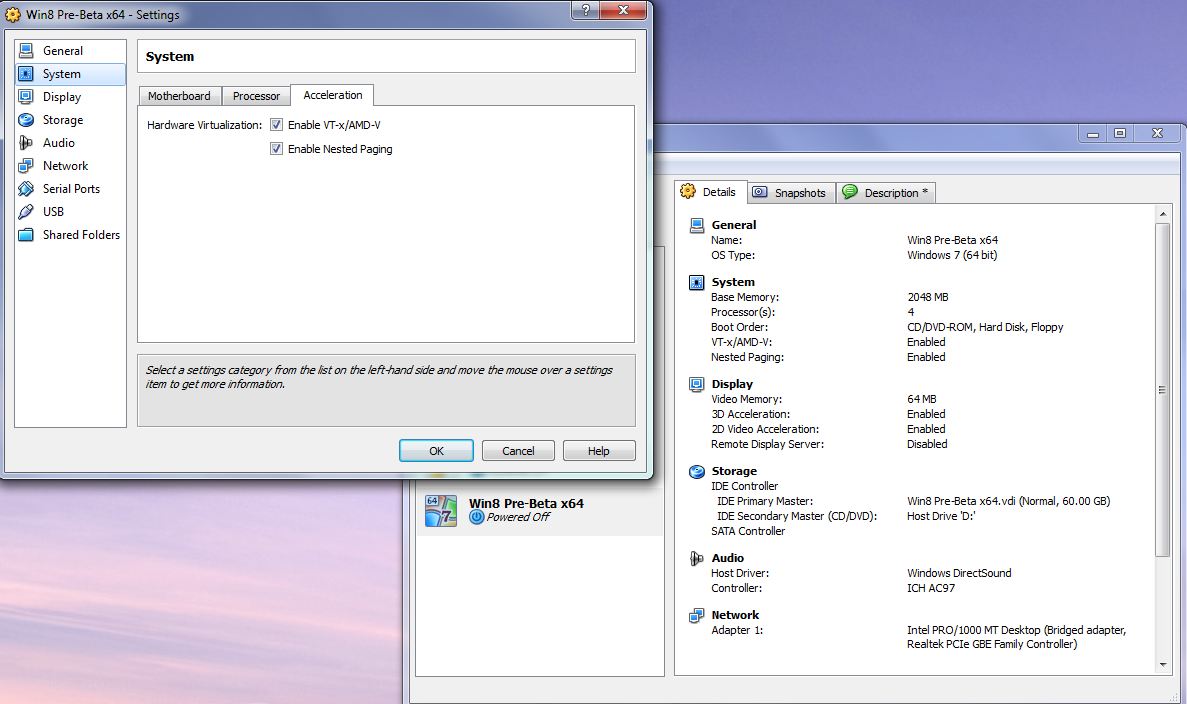Select the Shared Folders category label
Viewport: 1187px width, 704px height.
pyautogui.click(x=81, y=235)
